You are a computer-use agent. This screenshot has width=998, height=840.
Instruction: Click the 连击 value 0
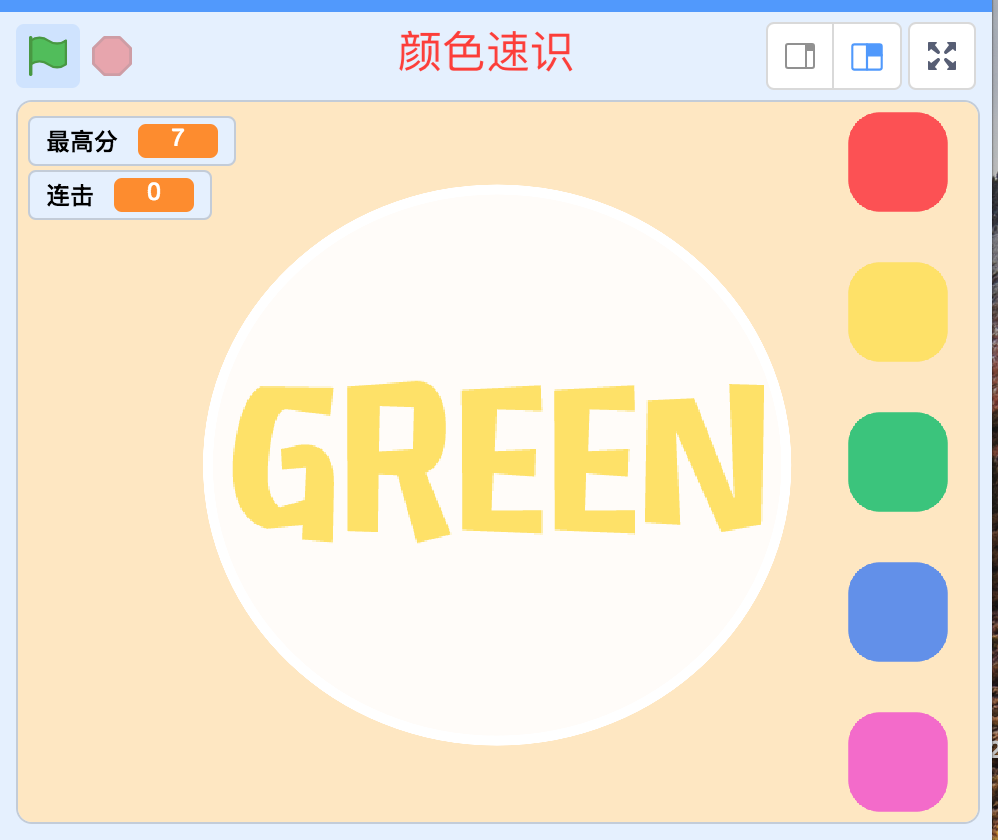coord(154,195)
